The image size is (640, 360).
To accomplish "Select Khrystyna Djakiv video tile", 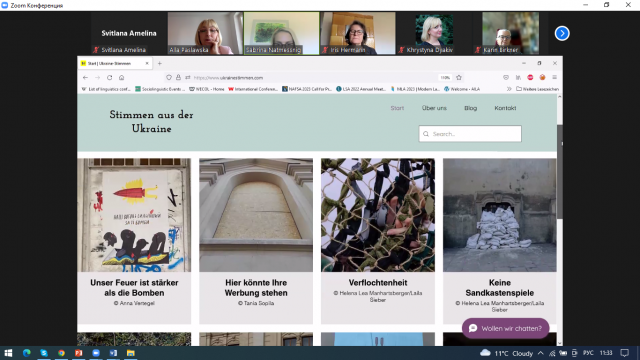I will tap(434, 33).
